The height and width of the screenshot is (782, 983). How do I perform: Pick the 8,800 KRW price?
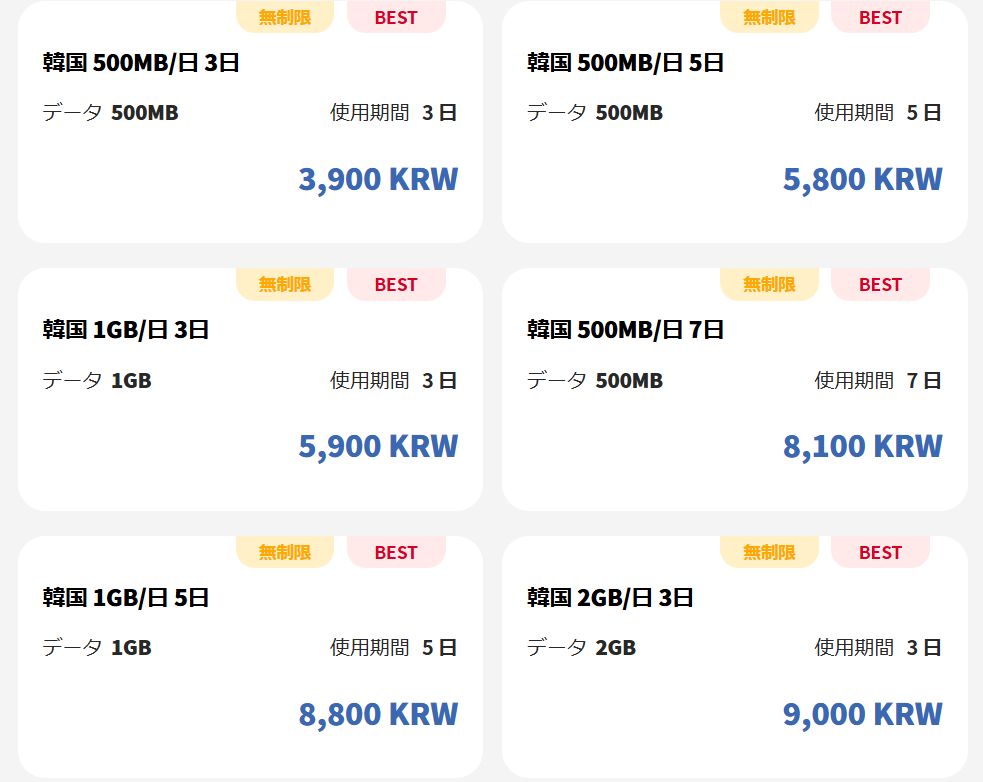[378, 714]
